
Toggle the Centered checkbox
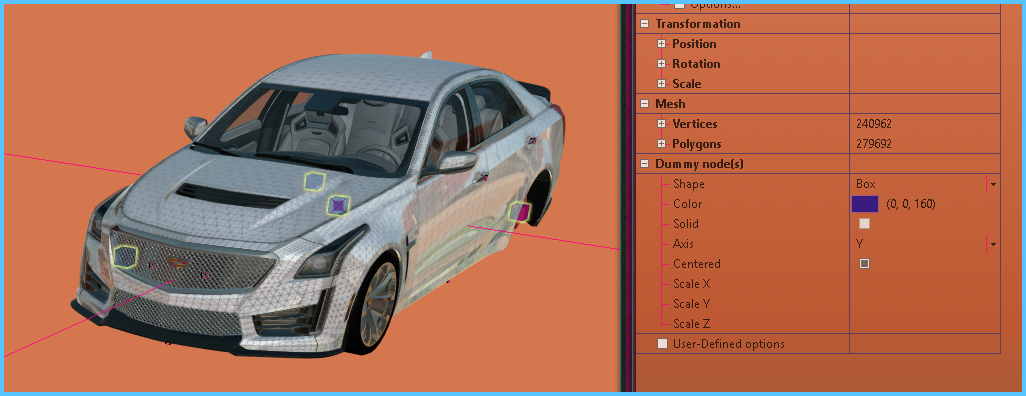pyautogui.click(x=864, y=264)
